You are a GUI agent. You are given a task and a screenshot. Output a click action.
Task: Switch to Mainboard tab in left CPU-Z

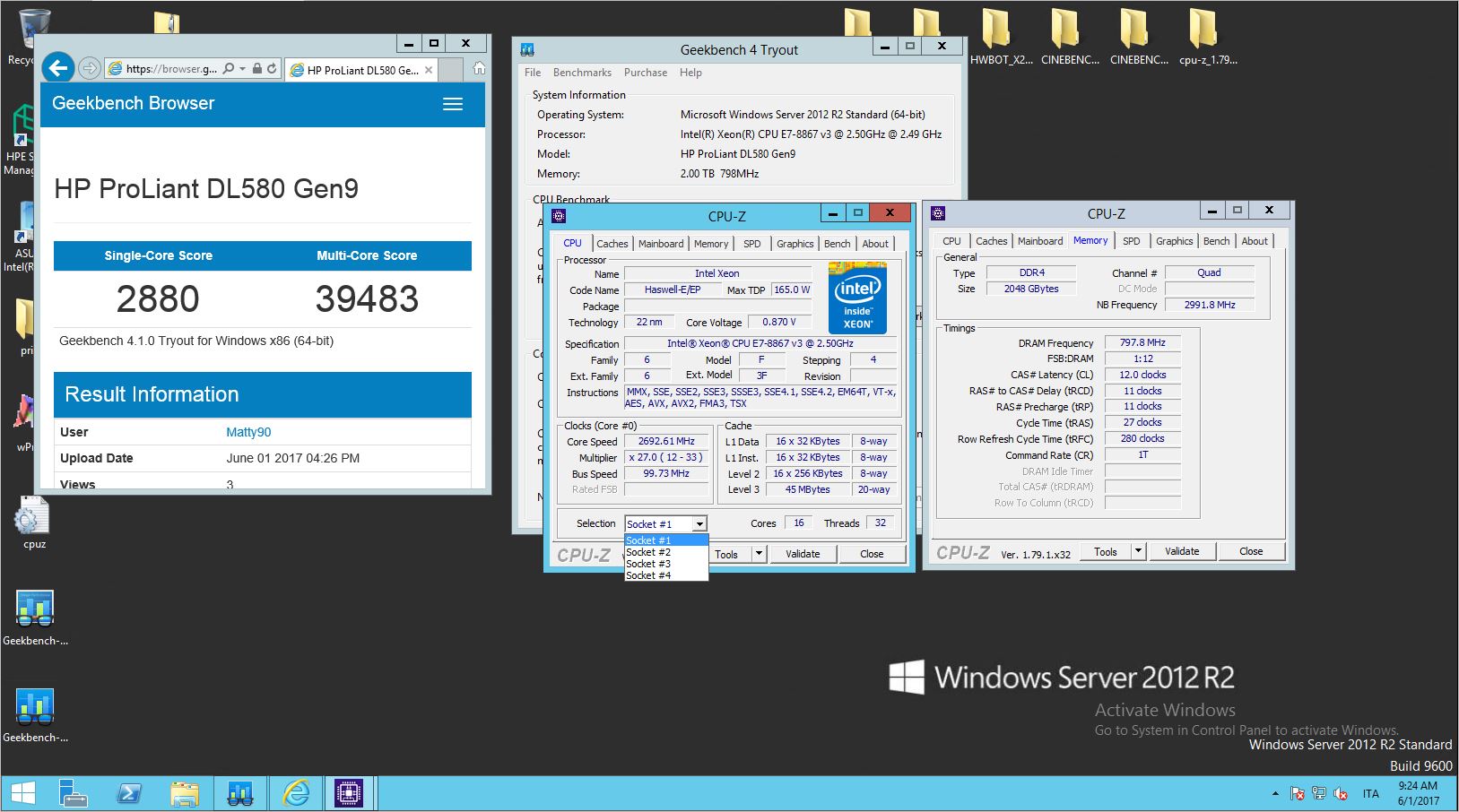pos(661,244)
